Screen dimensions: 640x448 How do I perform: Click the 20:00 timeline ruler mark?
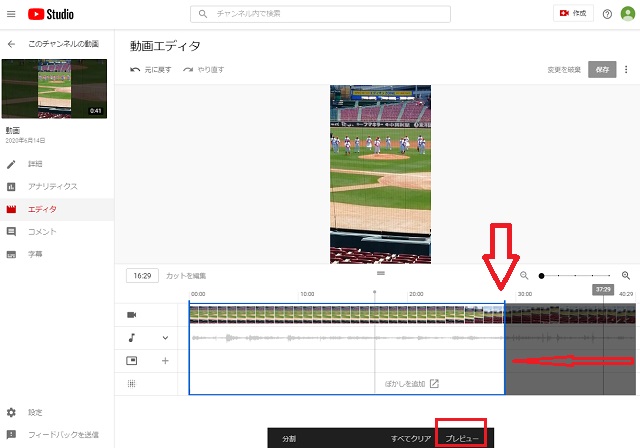coord(416,294)
